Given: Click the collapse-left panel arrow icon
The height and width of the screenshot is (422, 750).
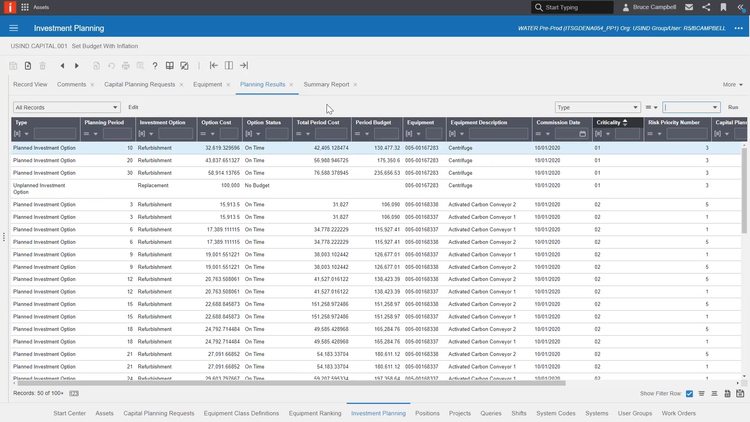Looking at the screenshot, I should [x=214, y=66].
